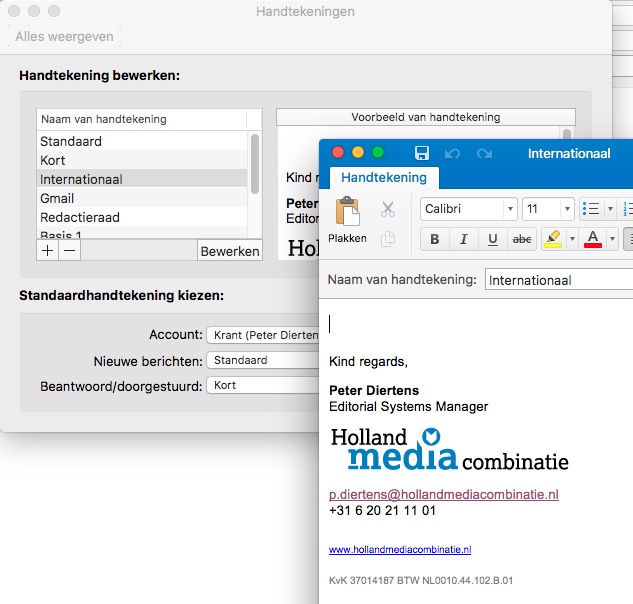Toggle strikethrough formatting
Screen dimensions: 633x604
pos(521,239)
